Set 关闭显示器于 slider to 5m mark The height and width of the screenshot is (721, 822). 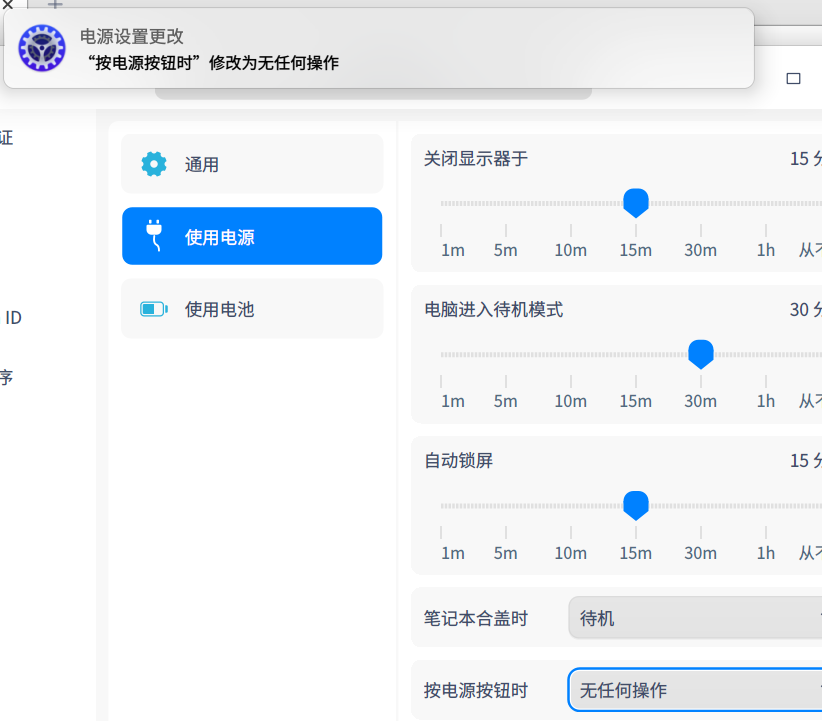506,204
